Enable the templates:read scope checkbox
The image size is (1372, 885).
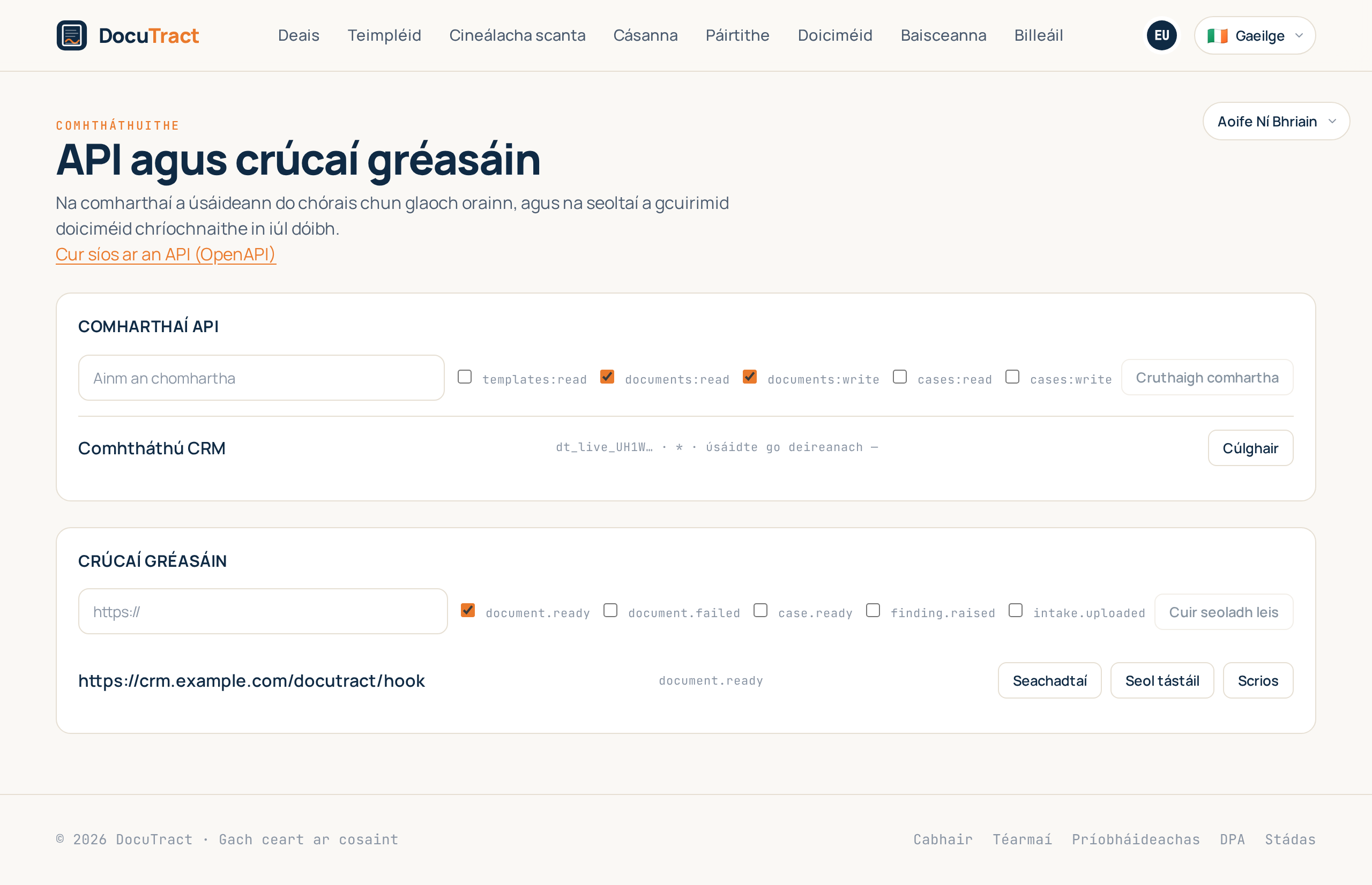[x=465, y=377]
